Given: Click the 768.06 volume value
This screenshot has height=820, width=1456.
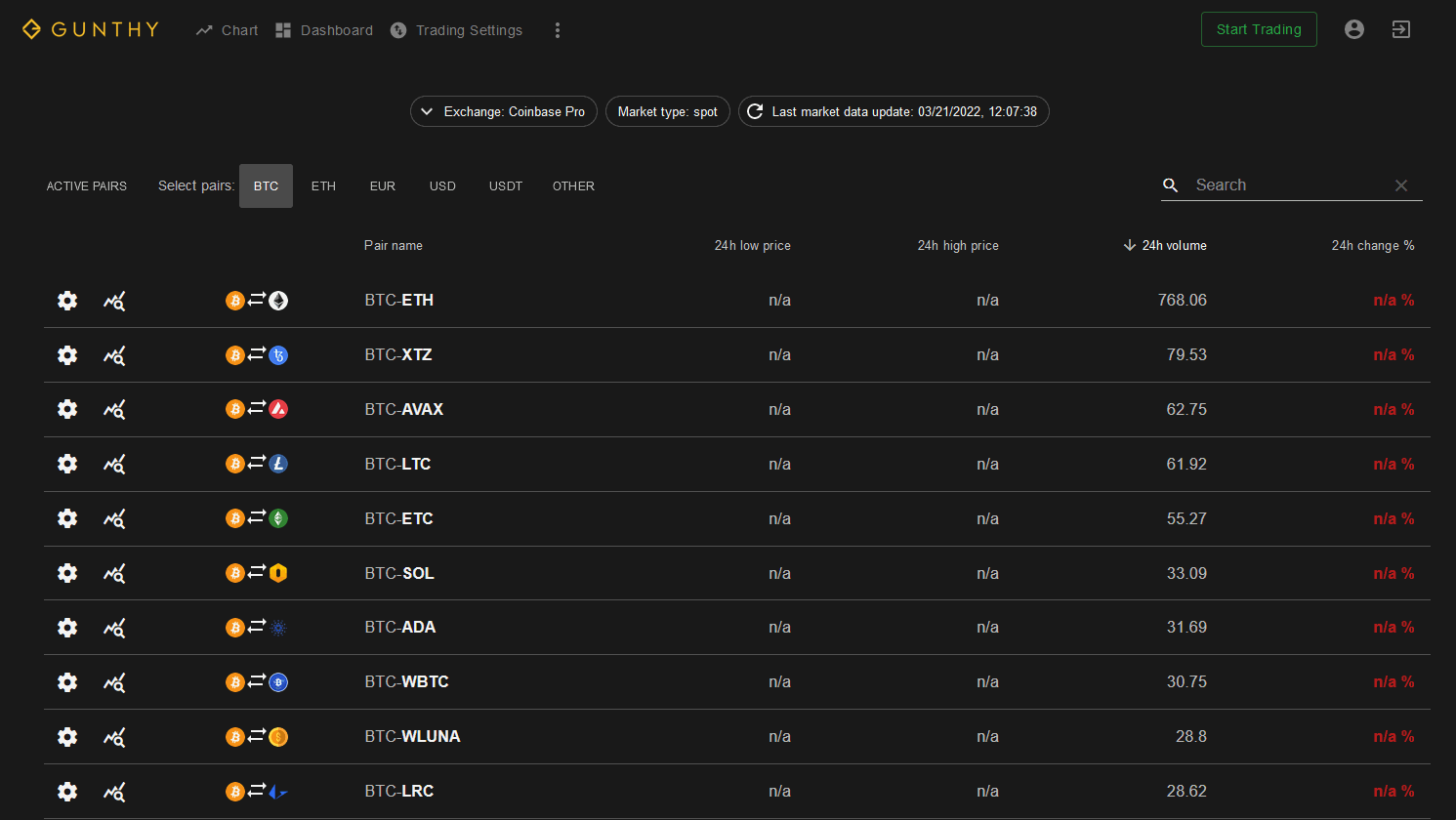Looking at the screenshot, I should pos(1183,301).
